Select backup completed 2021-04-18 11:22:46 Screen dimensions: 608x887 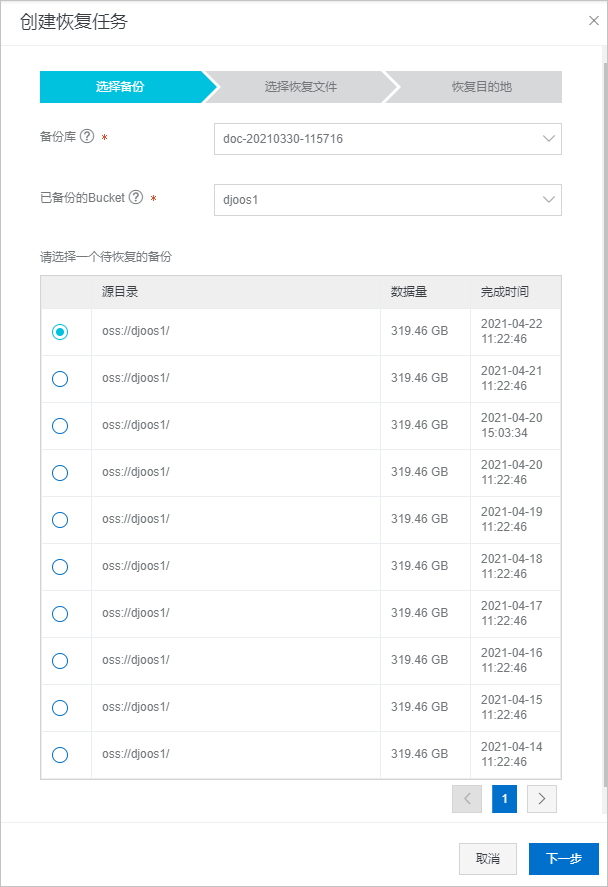click(x=60, y=566)
